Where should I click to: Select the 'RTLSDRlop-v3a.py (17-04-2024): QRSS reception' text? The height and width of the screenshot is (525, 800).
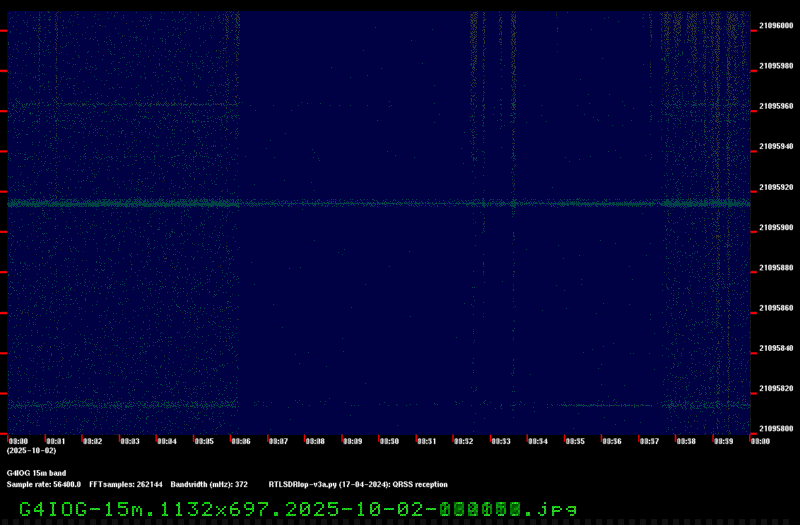click(x=358, y=485)
